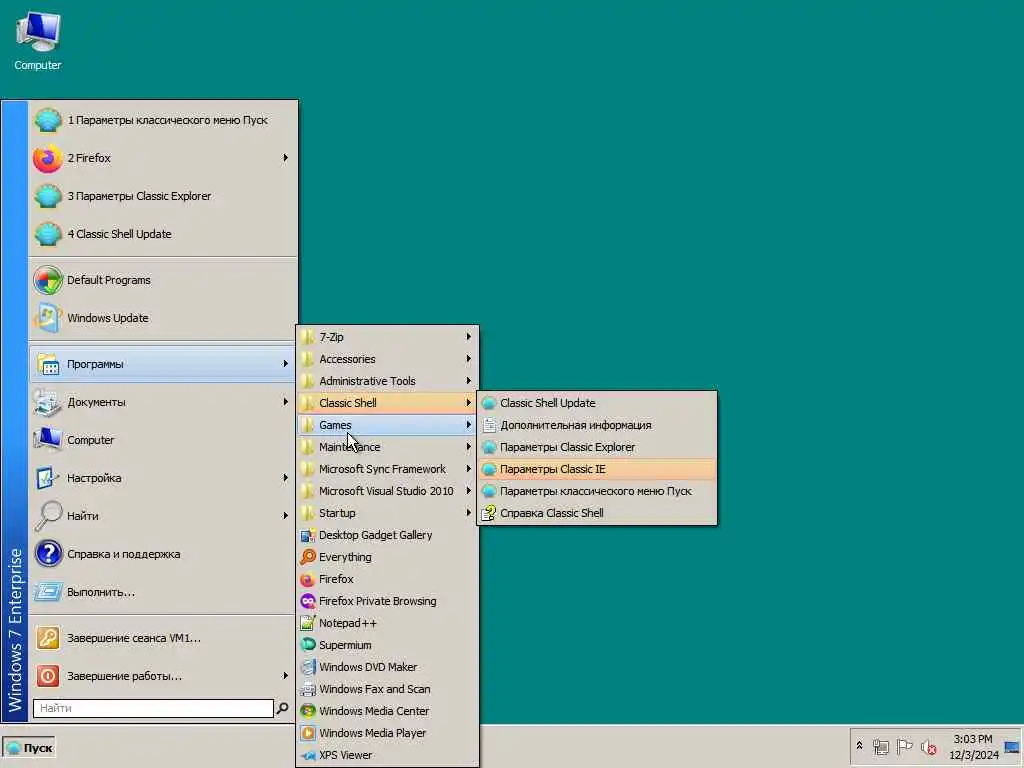Image resolution: width=1024 pixels, height=768 pixels.
Task: Click the Windows Update icon
Action: point(48,318)
